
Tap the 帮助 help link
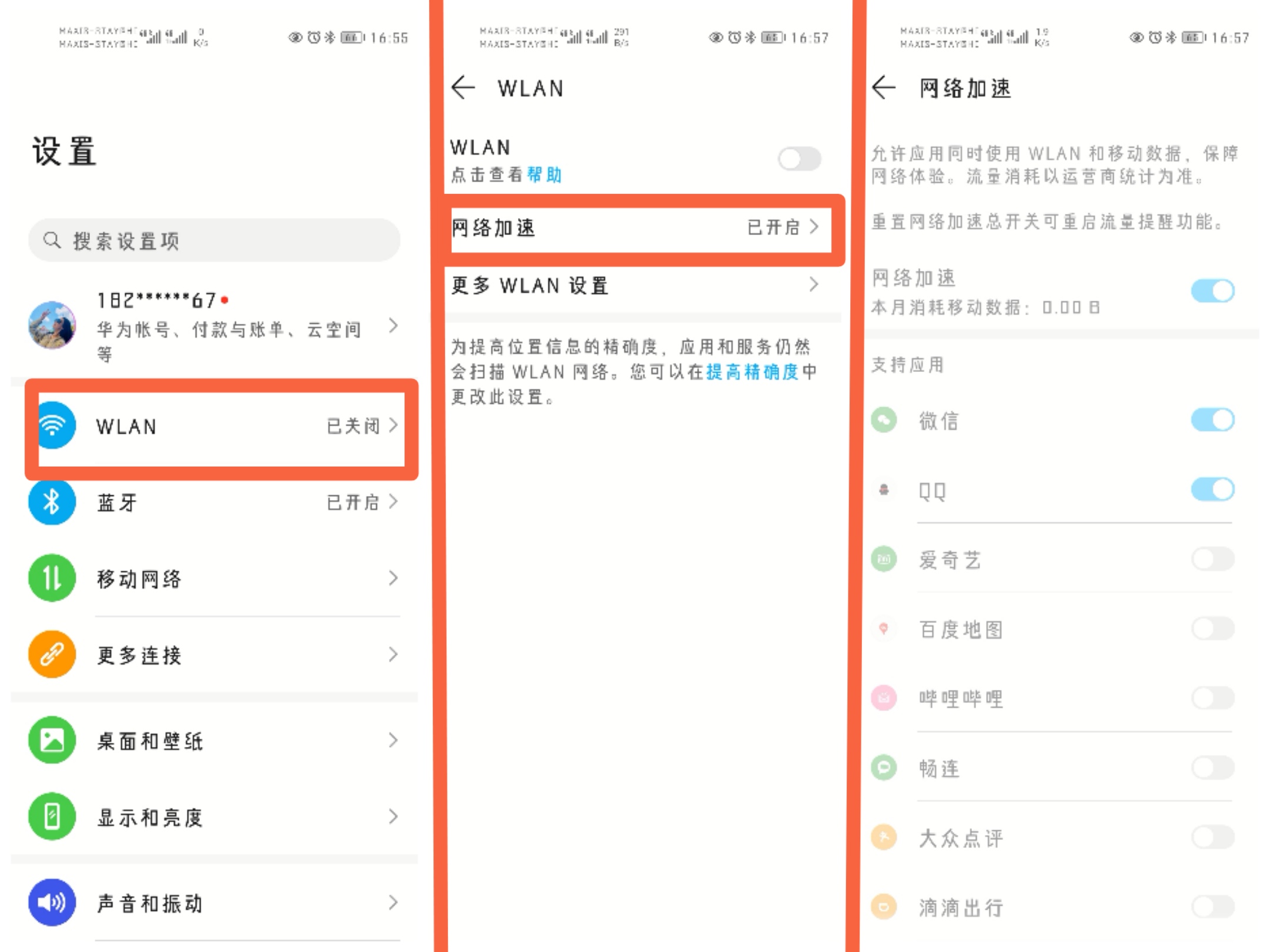544,175
